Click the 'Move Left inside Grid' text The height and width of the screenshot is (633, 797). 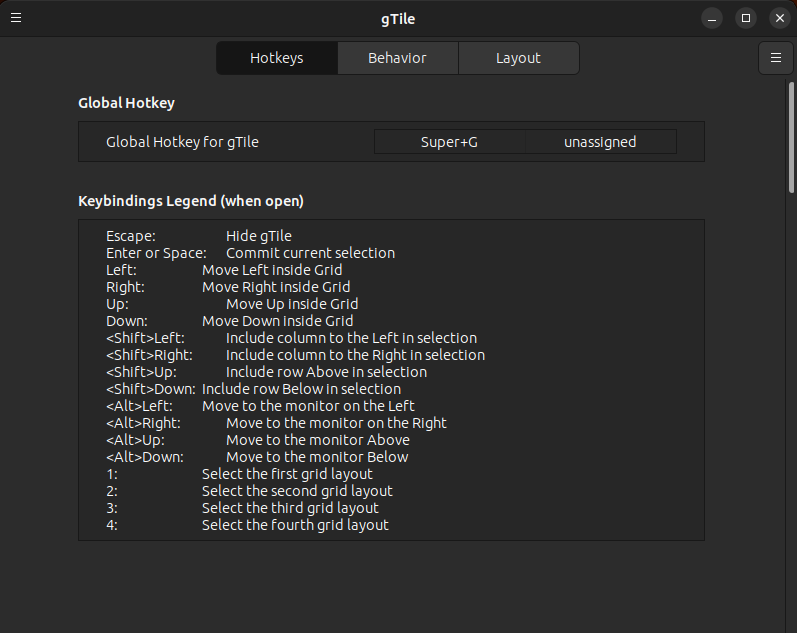click(x=272, y=270)
